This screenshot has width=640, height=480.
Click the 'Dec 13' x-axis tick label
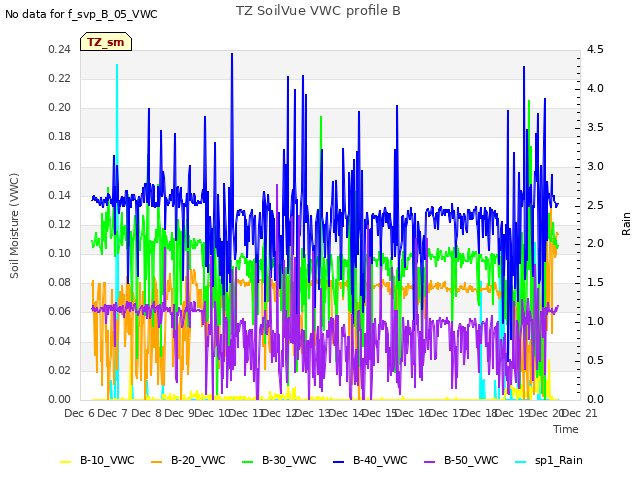click(312, 413)
